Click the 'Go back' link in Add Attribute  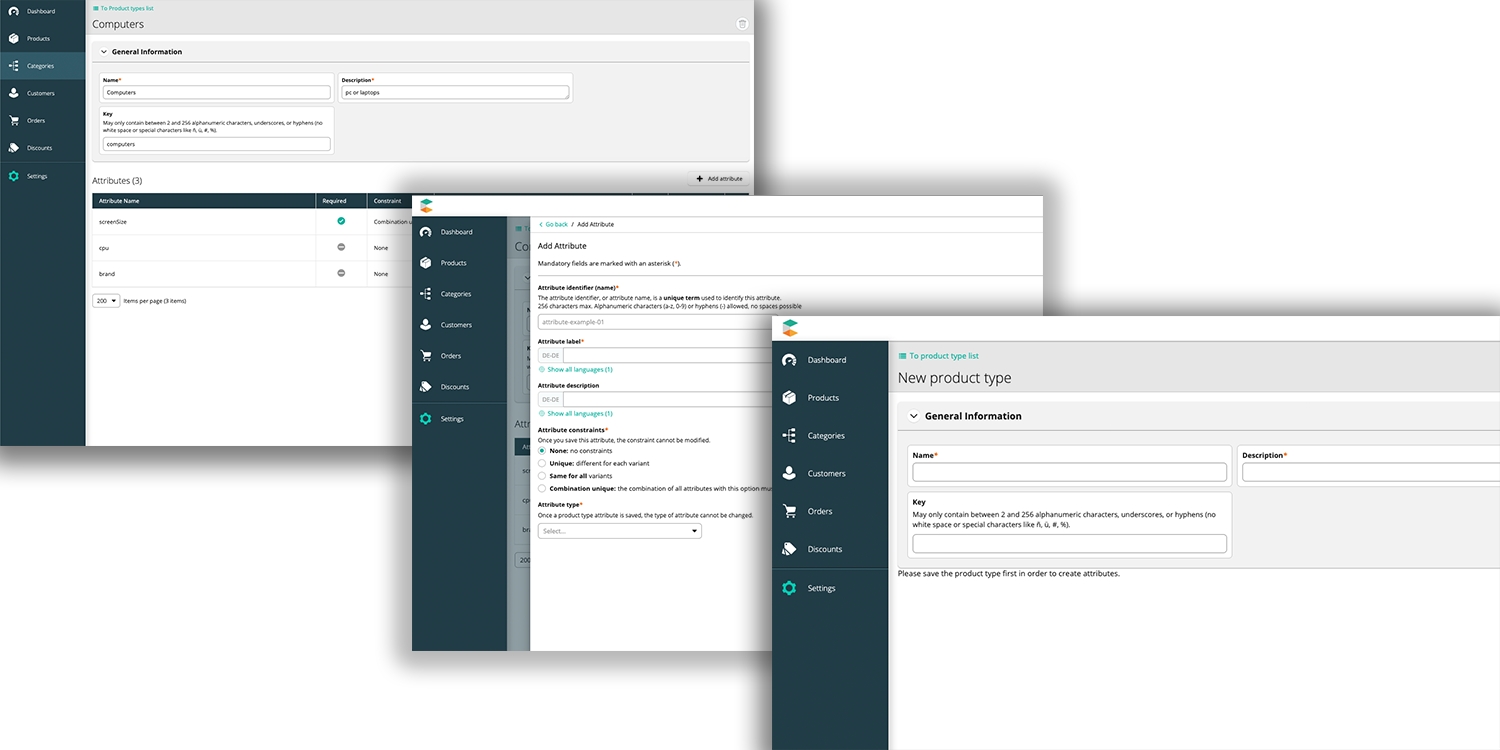(x=553, y=225)
